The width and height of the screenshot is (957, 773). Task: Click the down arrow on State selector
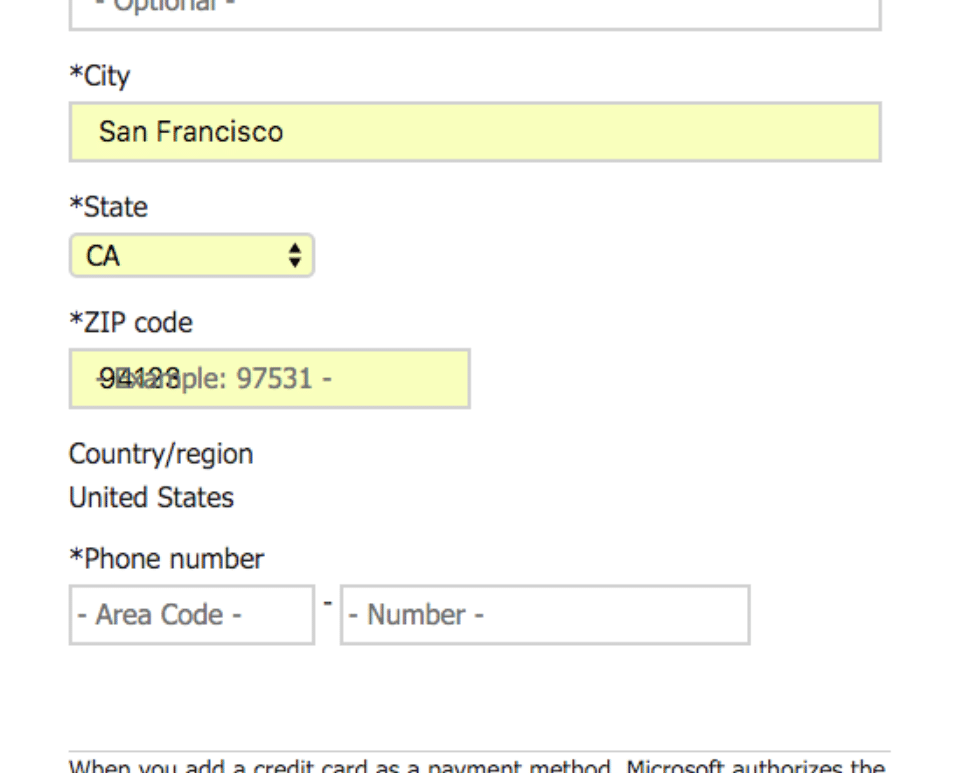(x=297, y=260)
